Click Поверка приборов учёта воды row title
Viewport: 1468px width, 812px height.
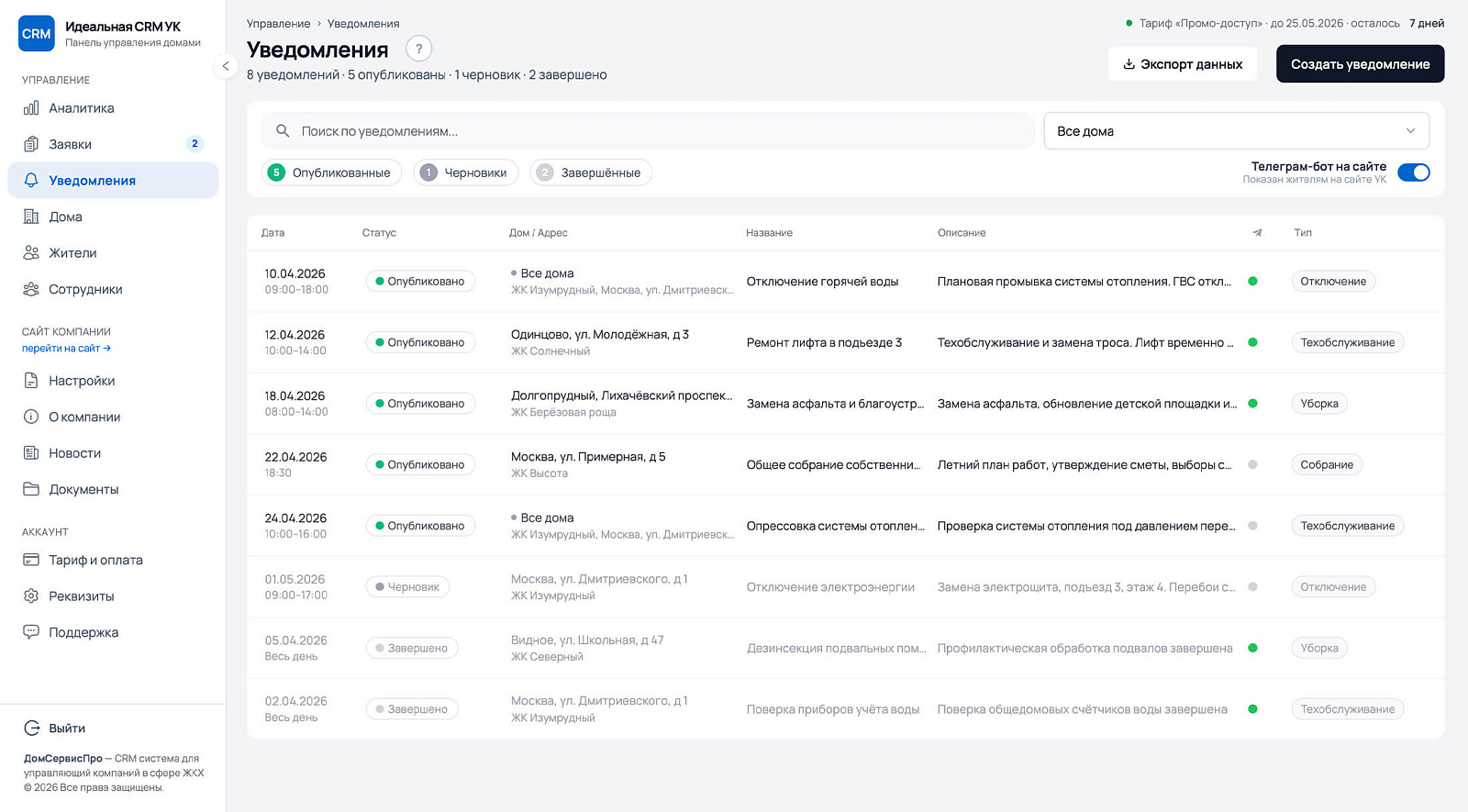(833, 709)
